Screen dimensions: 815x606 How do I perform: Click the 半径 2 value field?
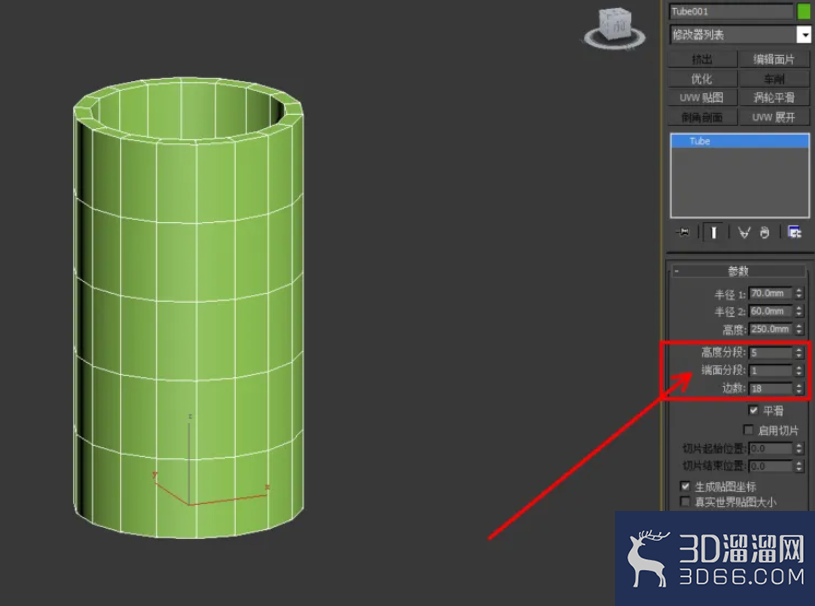770,311
